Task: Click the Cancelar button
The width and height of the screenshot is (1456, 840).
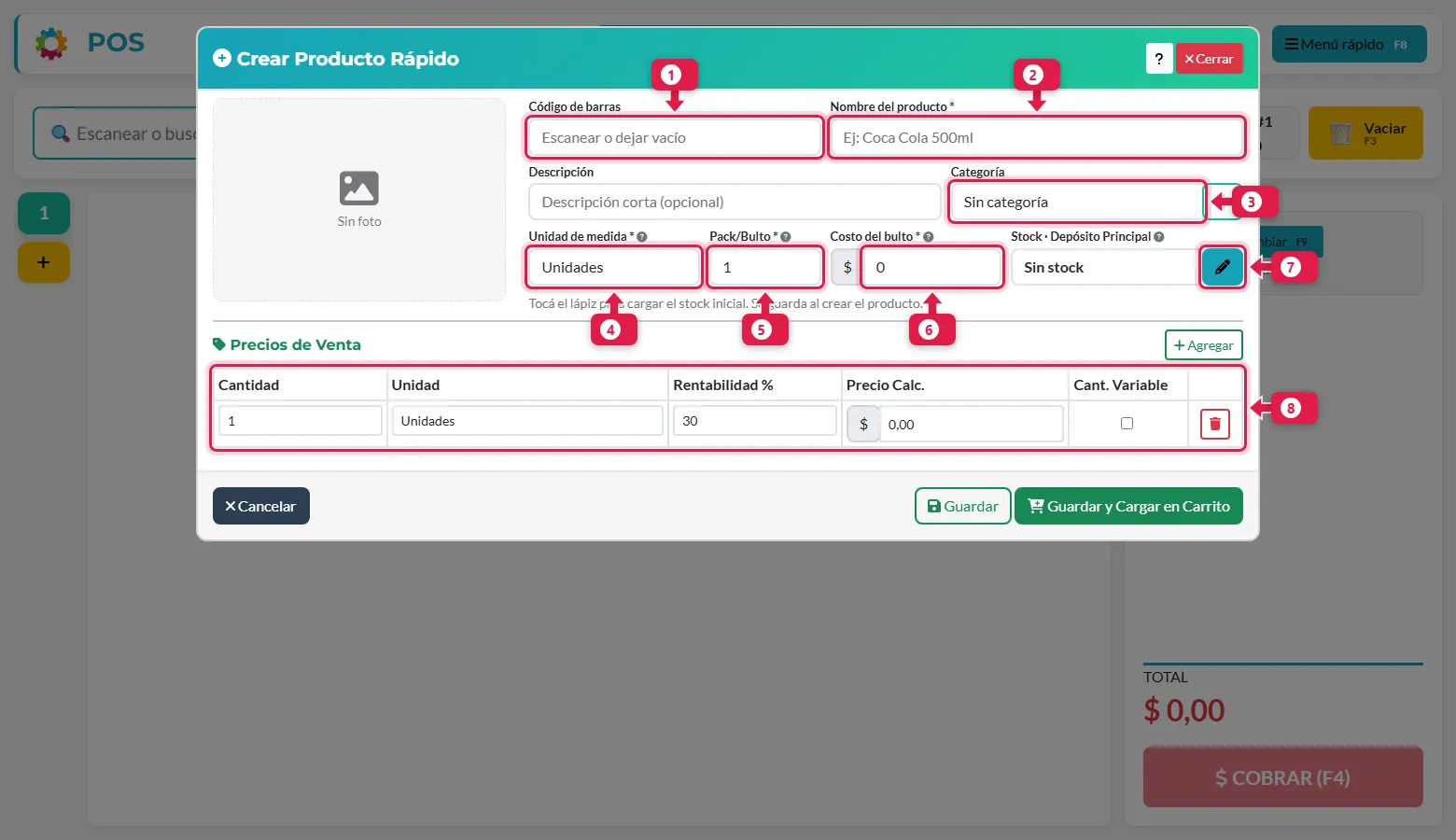Action: tap(261, 507)
